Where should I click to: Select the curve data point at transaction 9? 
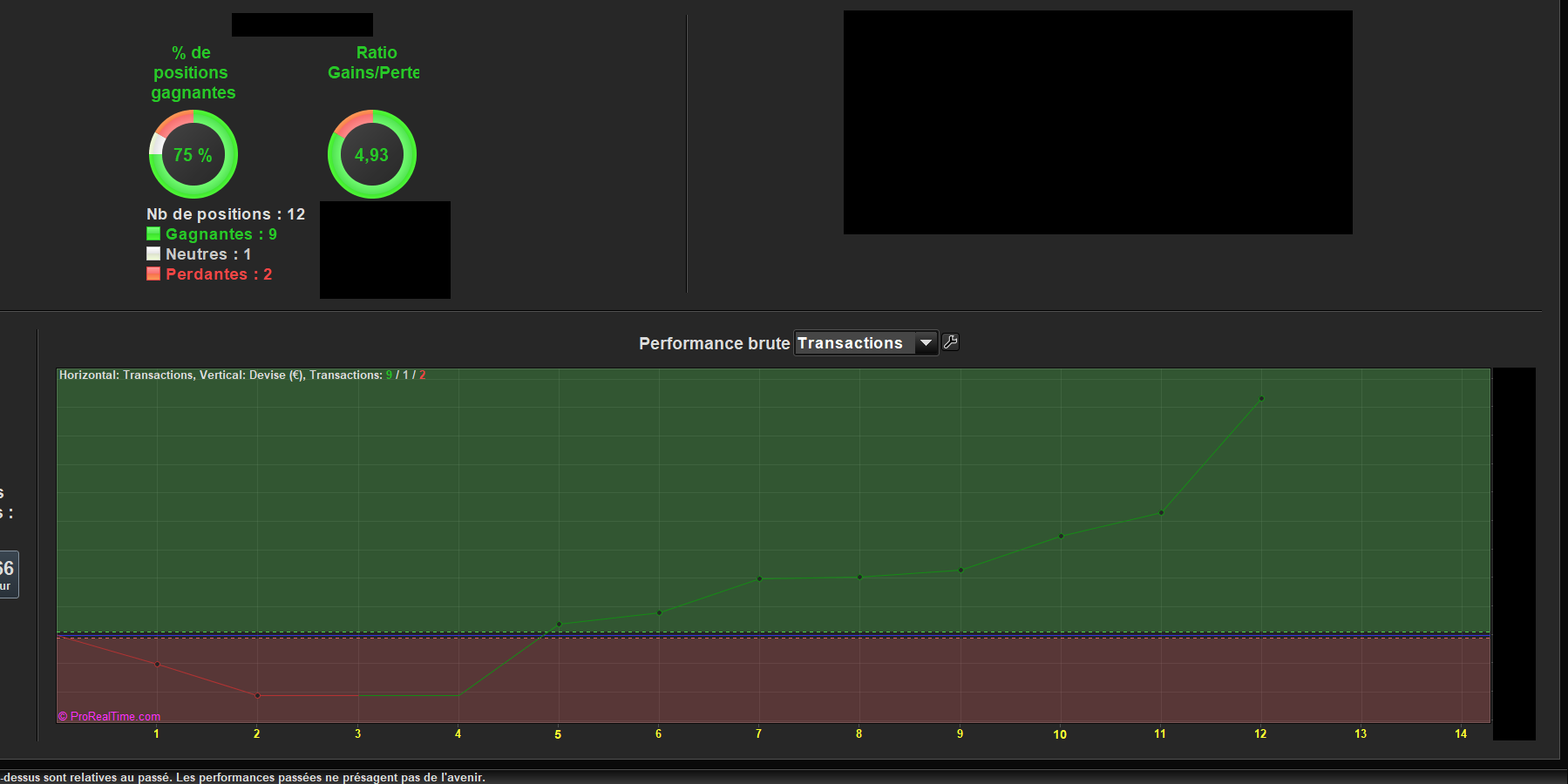coord(960,570)
